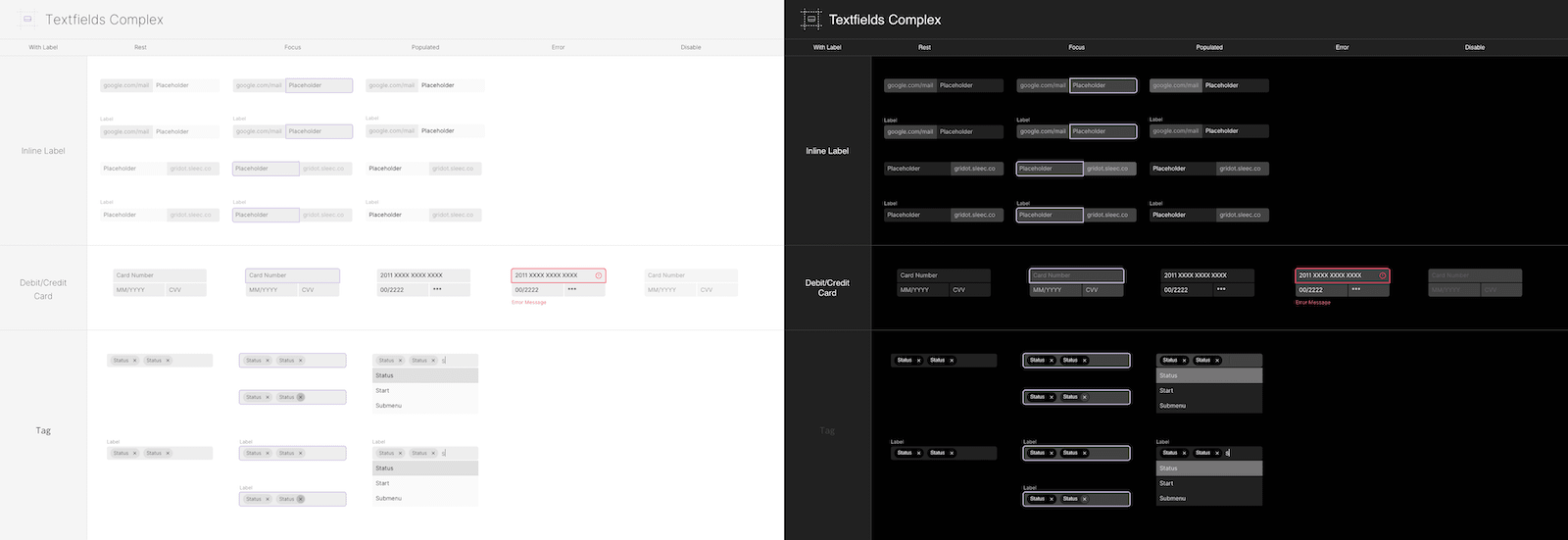Click the error icon in light card number field
Screen dimensions: 1568x540
click(x=599, y=275)
